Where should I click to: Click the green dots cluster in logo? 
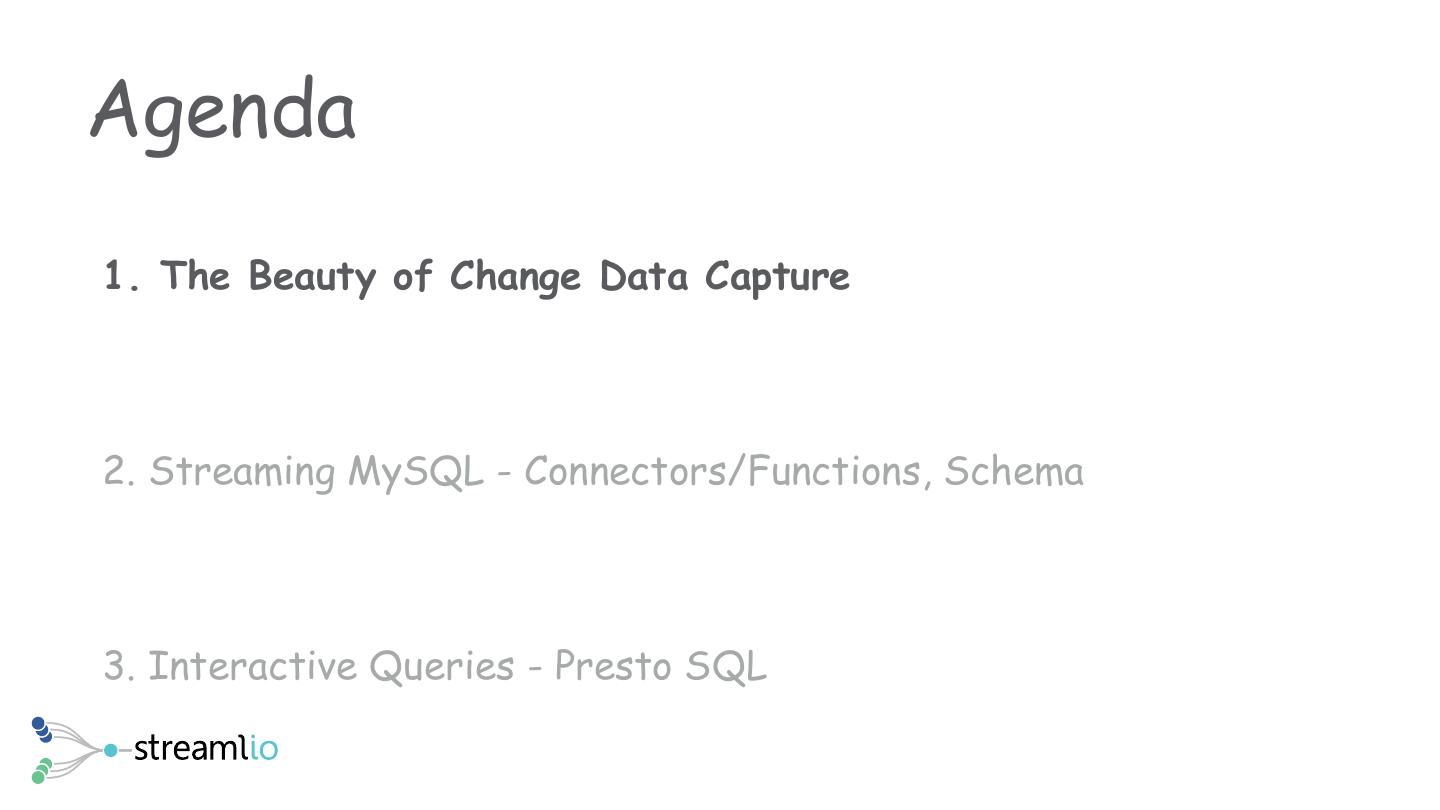(x=41, y=771)
